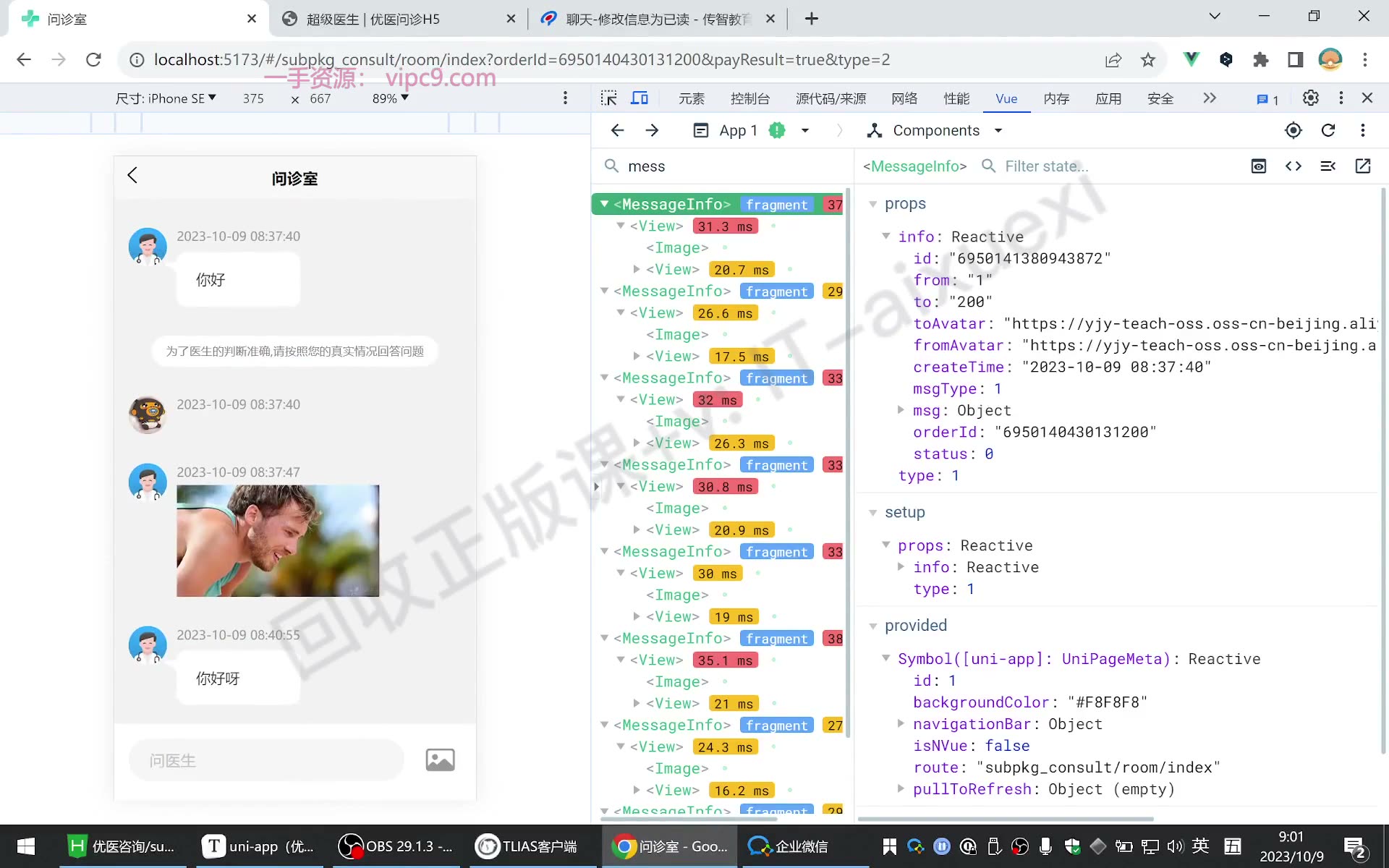The height and width of the screenshot is (868, 1389).
Task: Click select component in page target icon
Action: click(x=1294, y=130)
